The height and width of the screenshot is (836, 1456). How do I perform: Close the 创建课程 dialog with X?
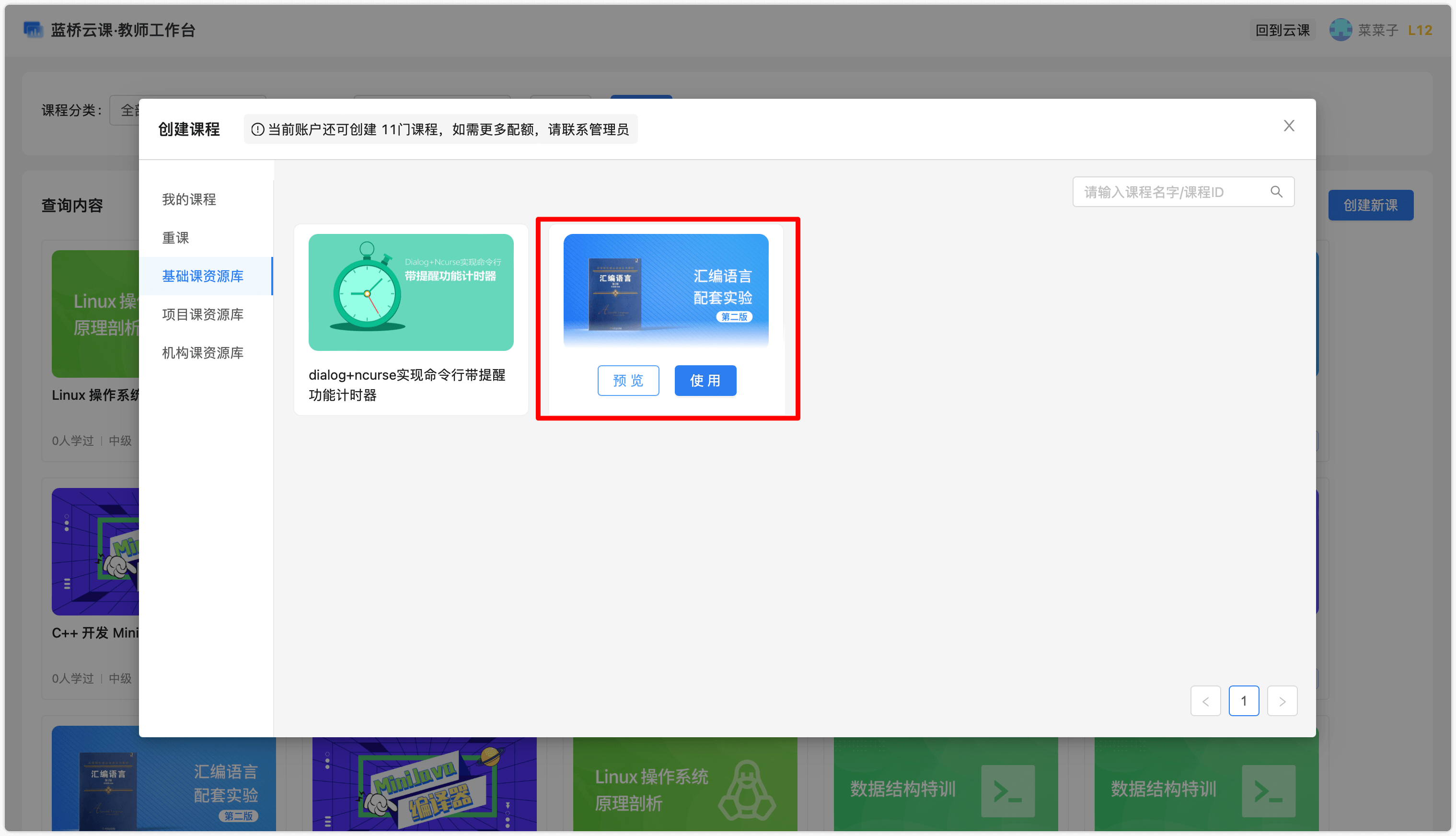coord(1288,126)
